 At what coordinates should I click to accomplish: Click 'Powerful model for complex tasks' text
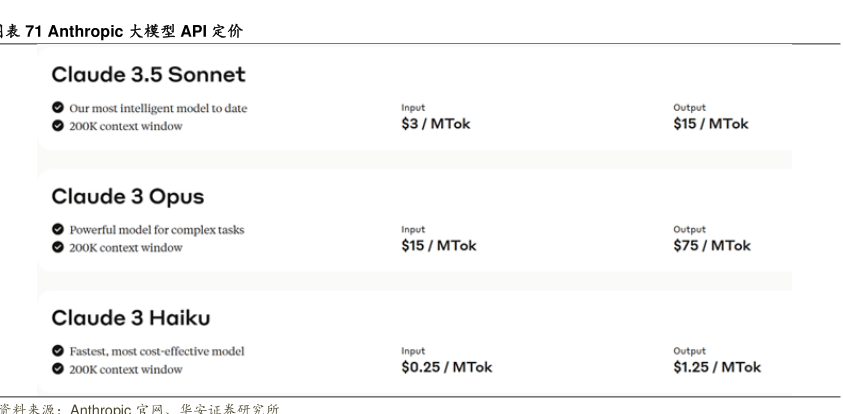coord(156,230)
